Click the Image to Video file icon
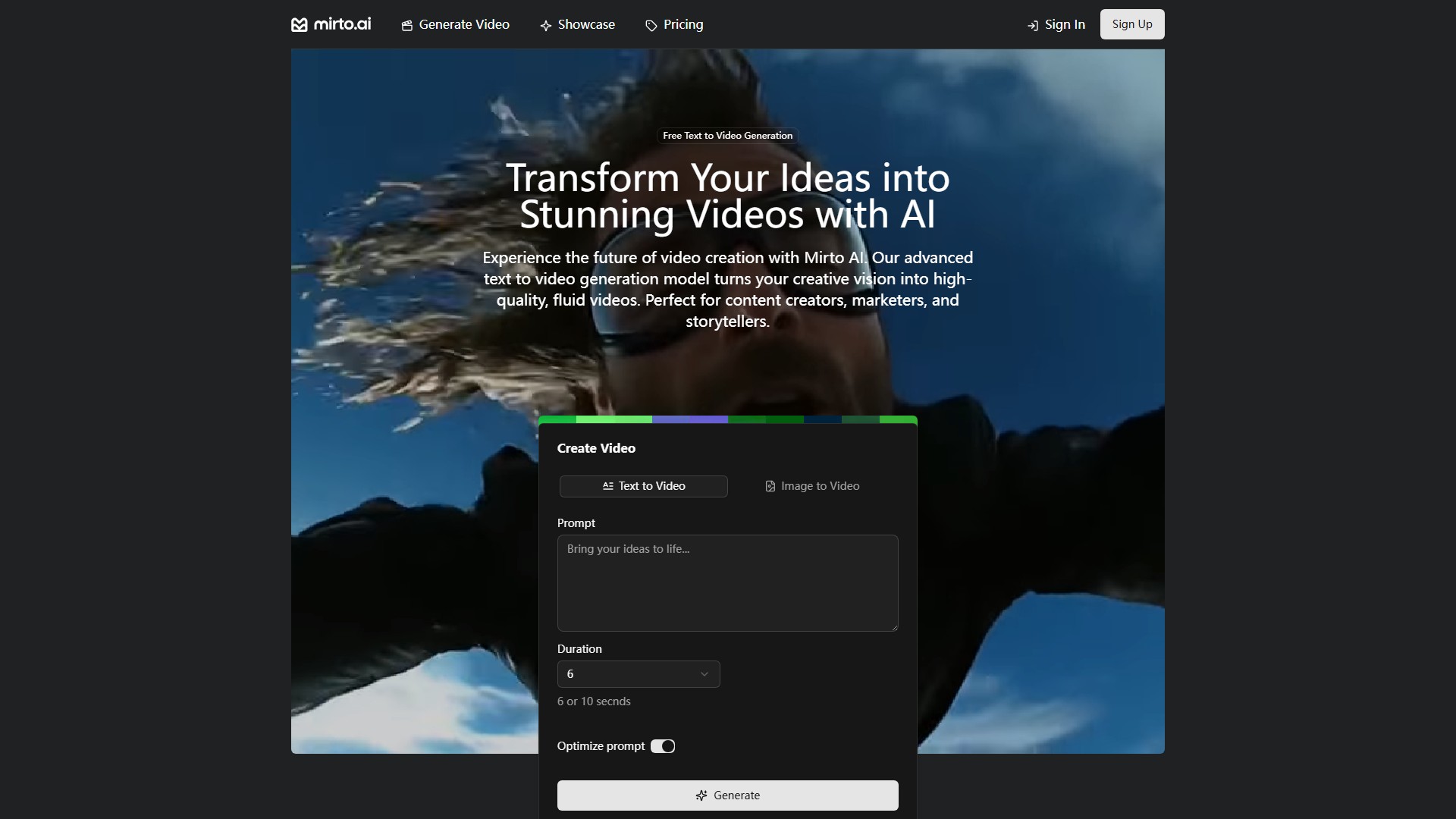 (x=770, y=486)
